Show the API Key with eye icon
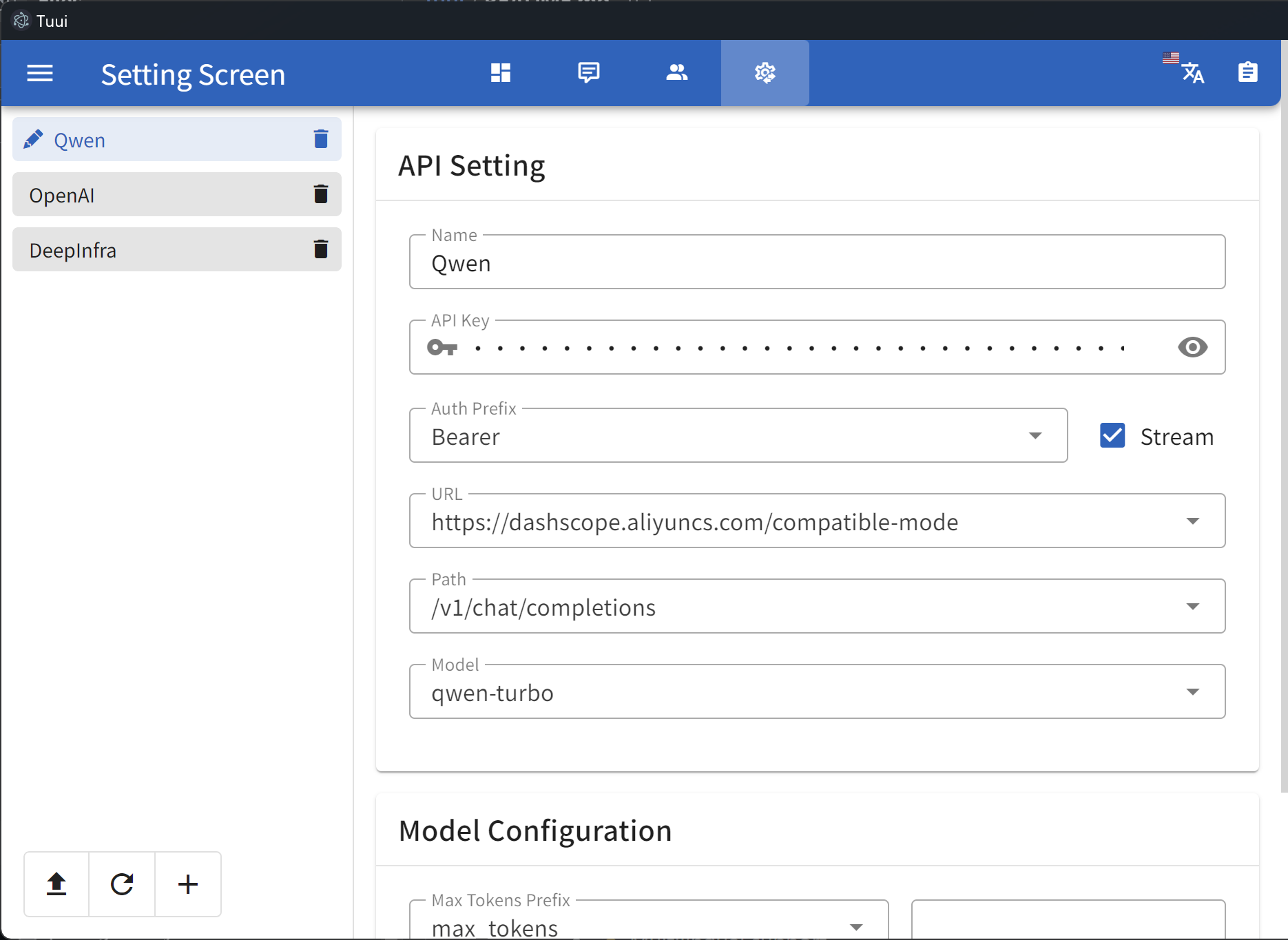Screen dimensions: 1288x940 click(1192, 347)
